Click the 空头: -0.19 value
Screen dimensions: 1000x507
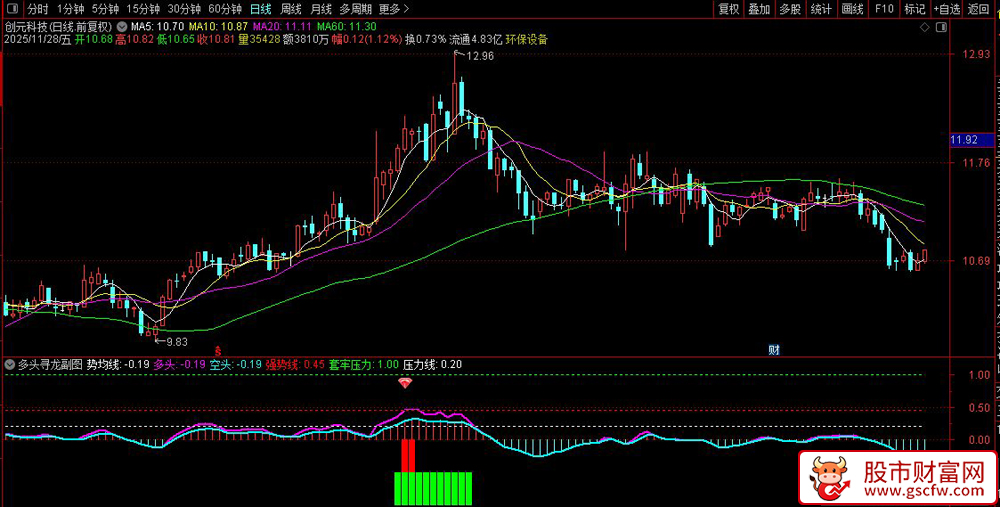[x=236, y=365]
